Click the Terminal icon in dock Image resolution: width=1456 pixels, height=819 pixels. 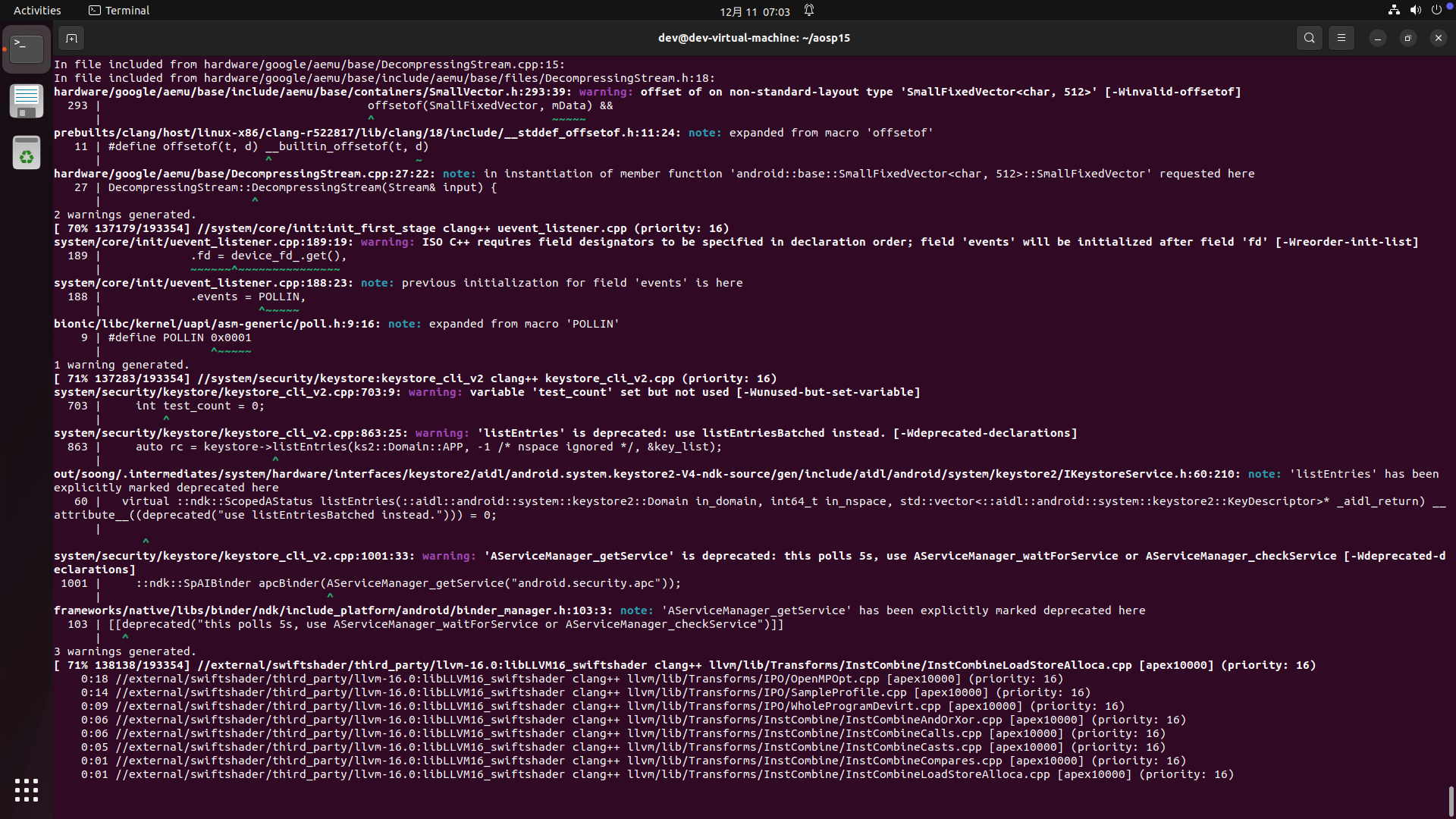pyautogui.click(x=27, y=49)
